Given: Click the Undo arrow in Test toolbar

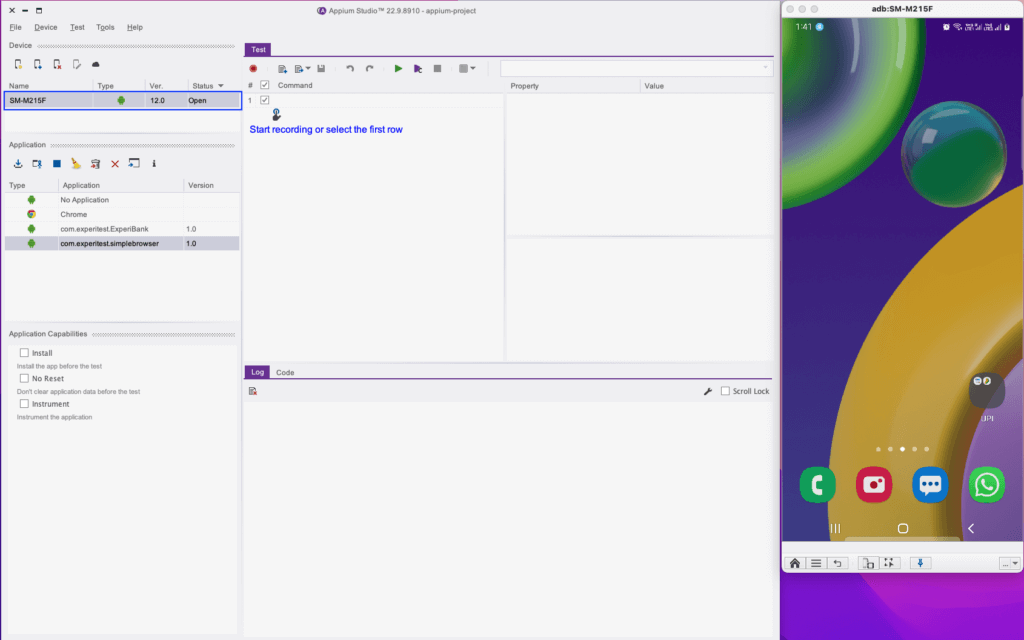Looking at the screenshot, I should (350, 69).
